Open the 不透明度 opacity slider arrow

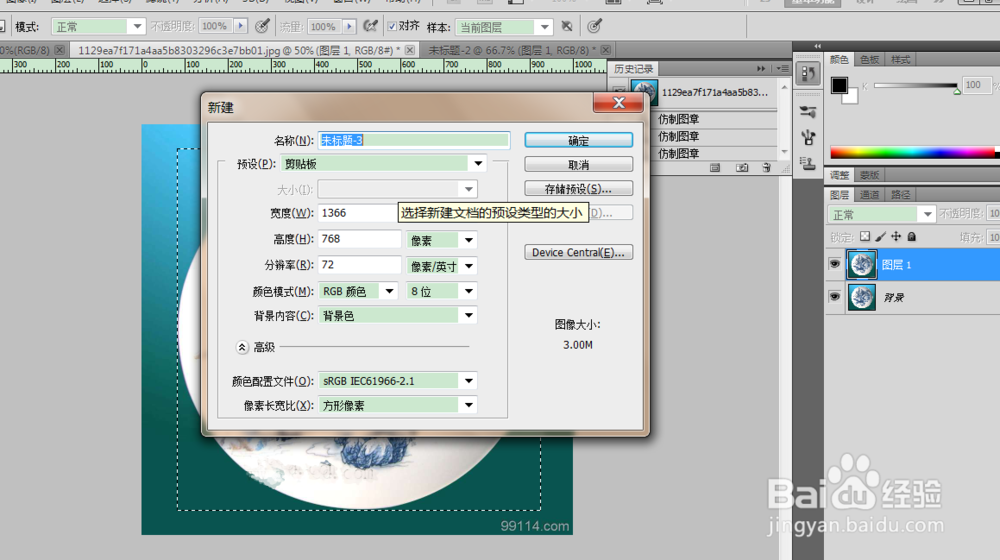(240, 26)
